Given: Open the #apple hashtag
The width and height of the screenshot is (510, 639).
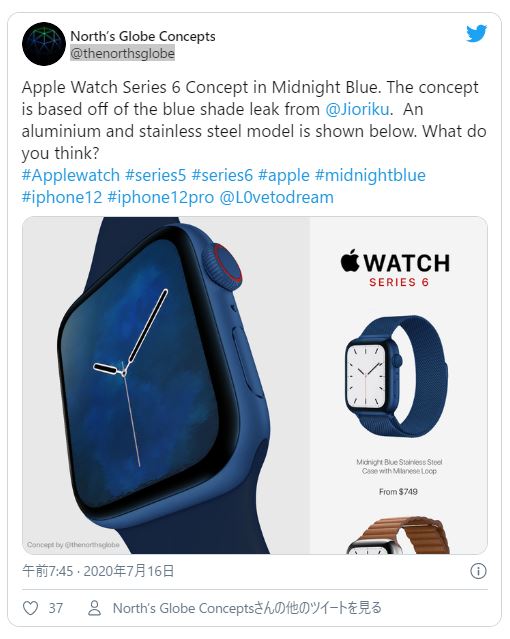Looking at the screenshot, I should click(x=284, y=175).
